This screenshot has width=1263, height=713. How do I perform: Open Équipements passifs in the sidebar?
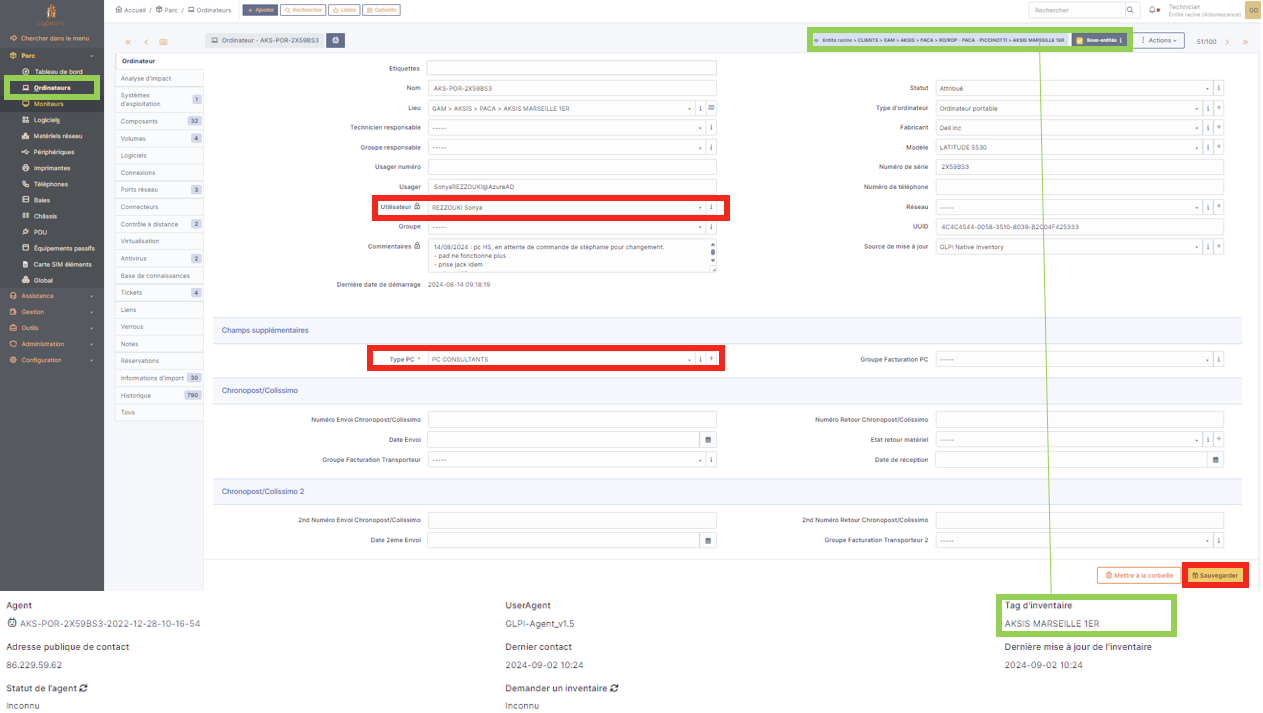[64, 248]
